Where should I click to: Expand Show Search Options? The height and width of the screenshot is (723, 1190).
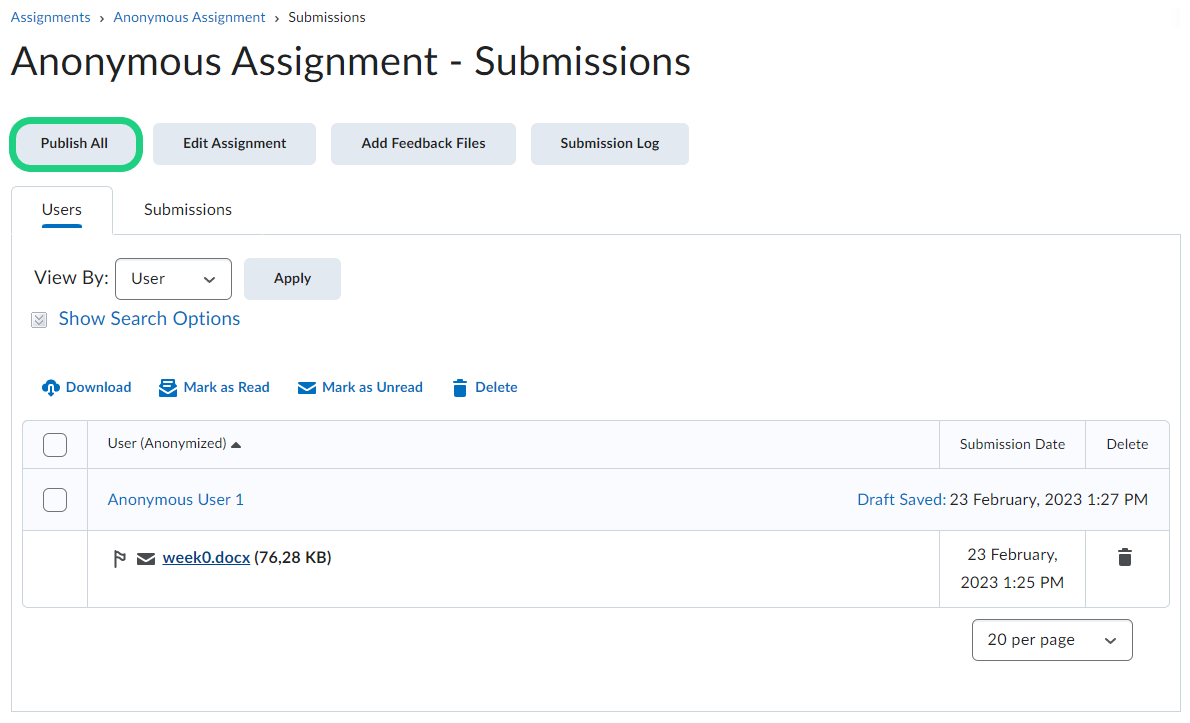(149, 319)
